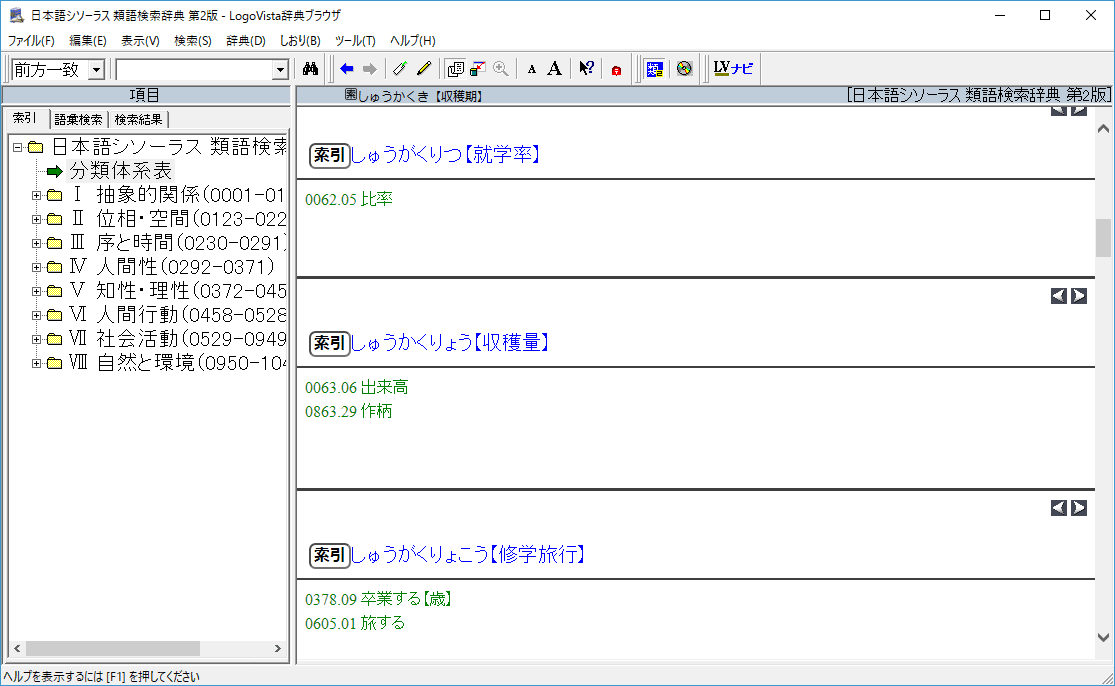Open link 0863.29 作柄

pos(348,412)
